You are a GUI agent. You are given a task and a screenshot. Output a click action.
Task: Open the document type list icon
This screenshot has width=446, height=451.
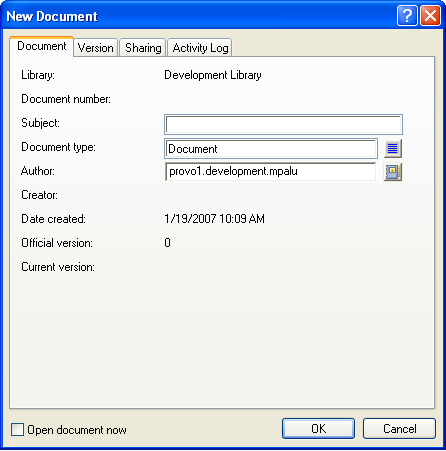(393, 148)
